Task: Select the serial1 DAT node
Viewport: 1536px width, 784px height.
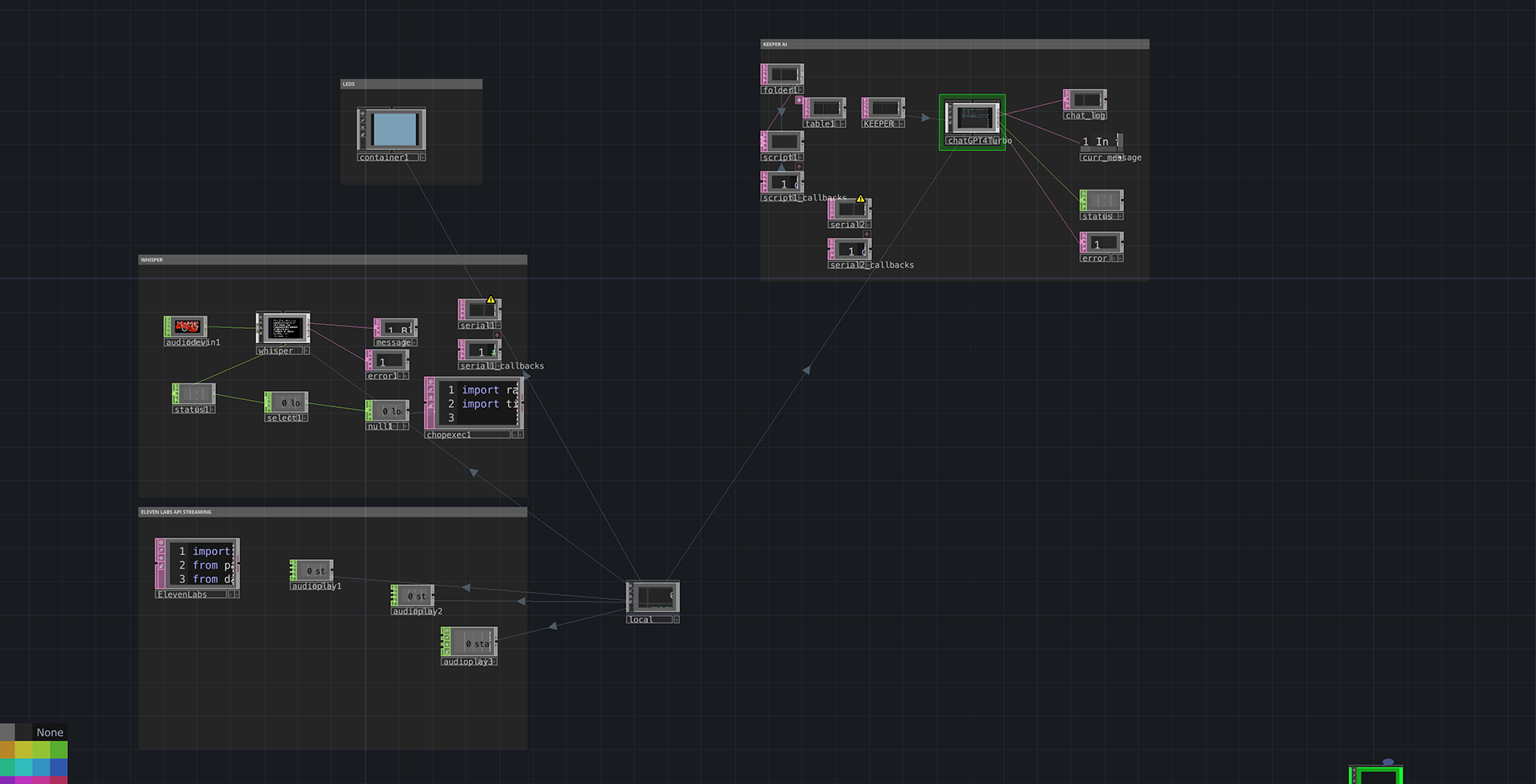Action: point(479,309)
